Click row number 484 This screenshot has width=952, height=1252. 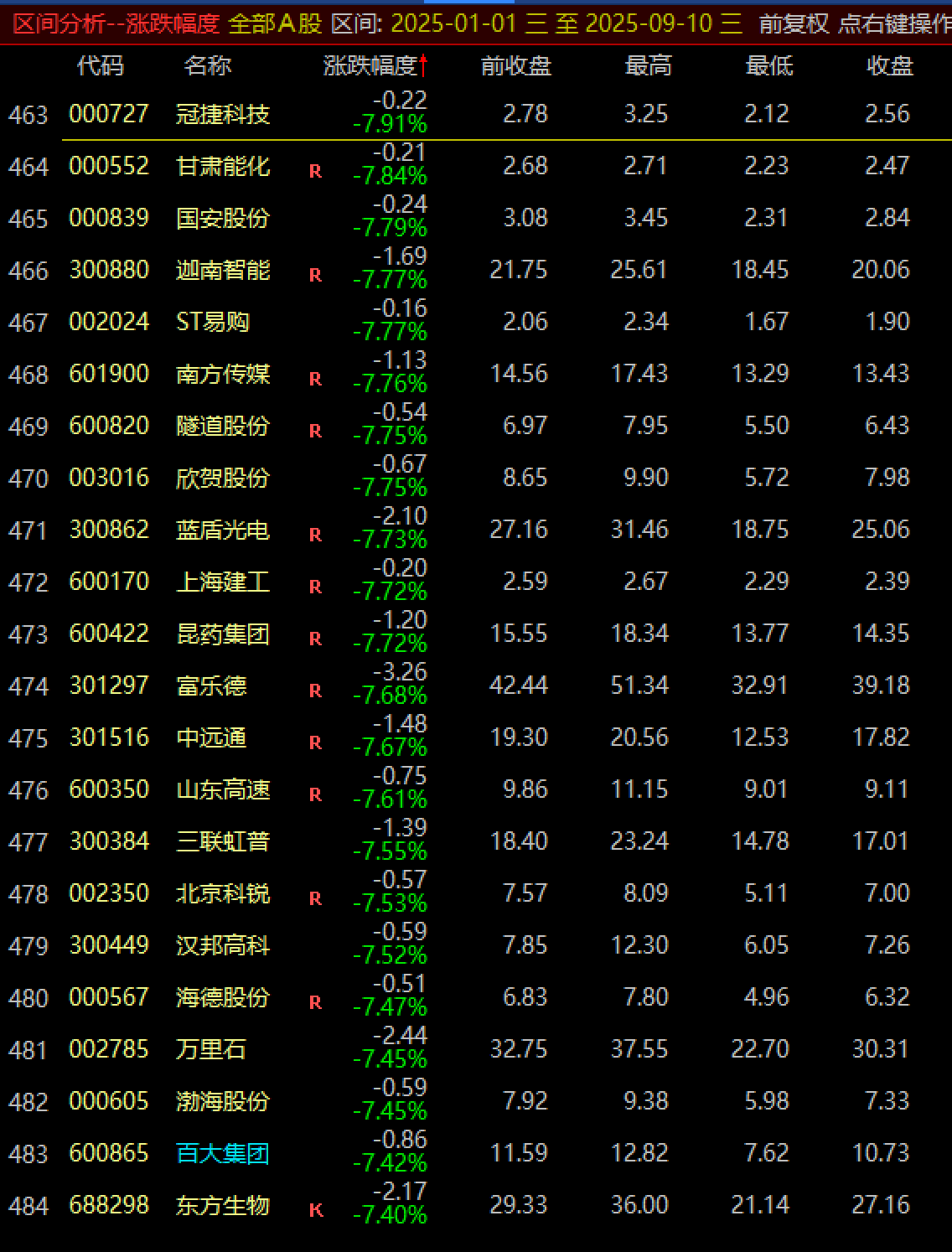(x=28, y=1206)
